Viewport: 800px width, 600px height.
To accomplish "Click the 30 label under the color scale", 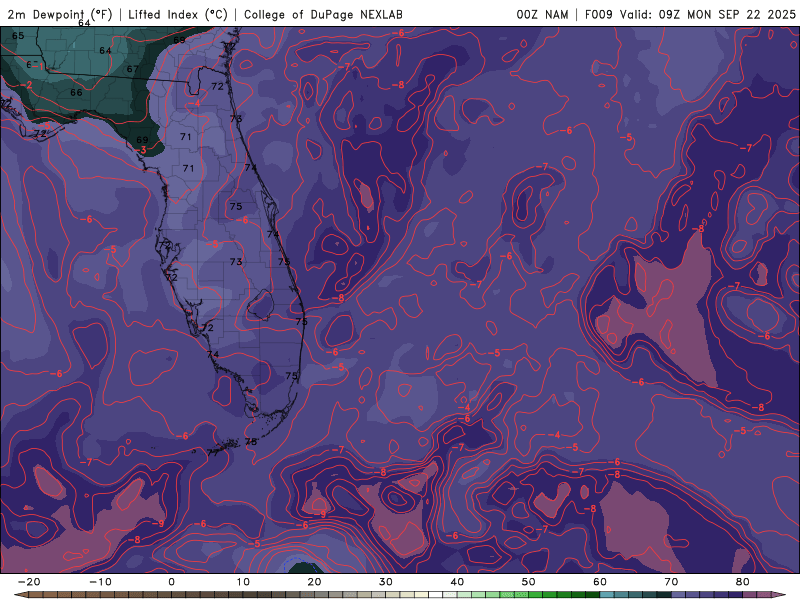I will 386,582.
